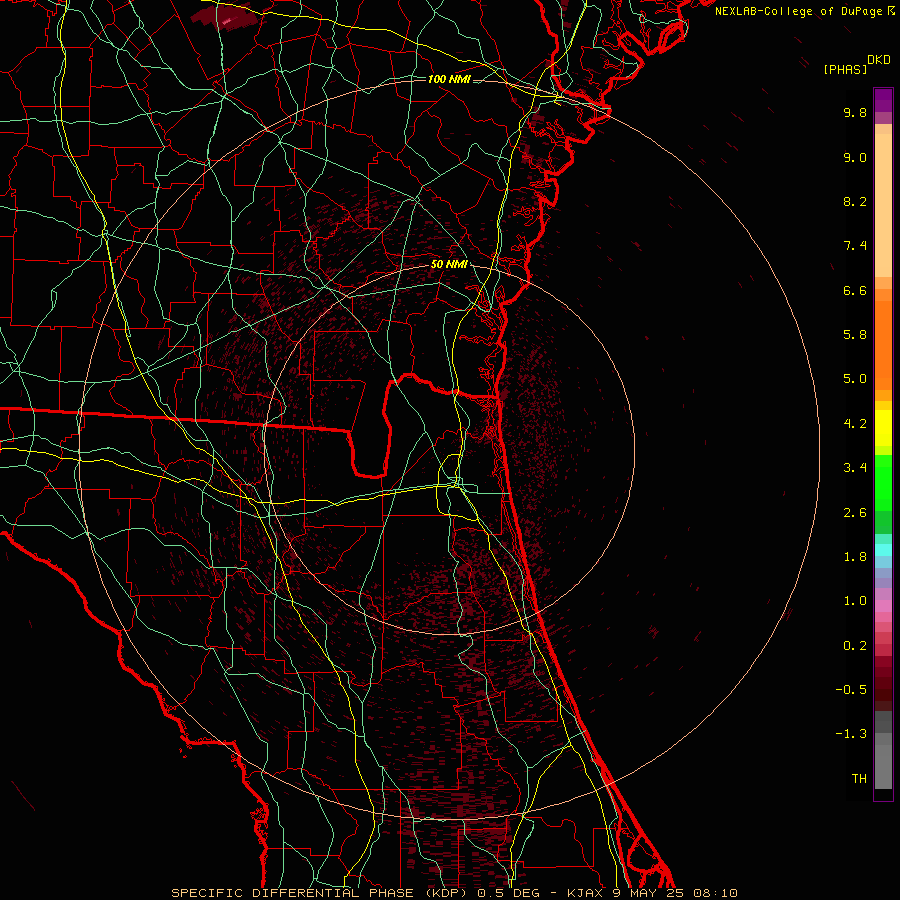Click the [PHAS] label above the color scale
This screenshot has width=900, height=900.
click(845, 70)
